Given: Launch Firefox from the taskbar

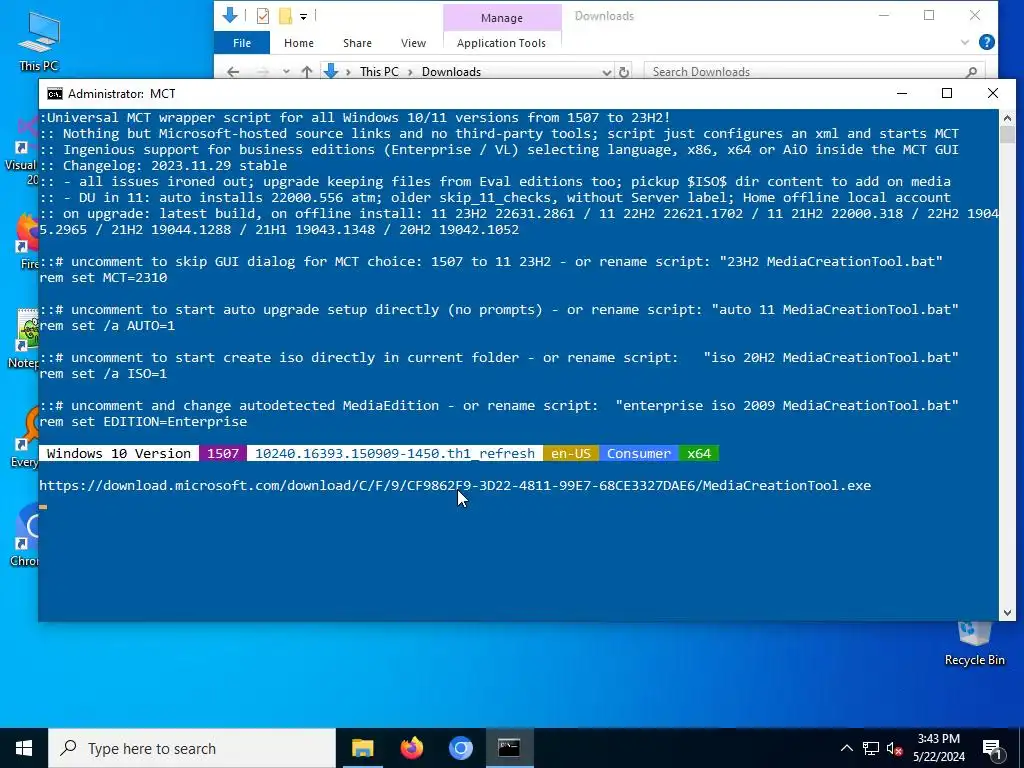Looking at the screenshot, I should point(411,748).
